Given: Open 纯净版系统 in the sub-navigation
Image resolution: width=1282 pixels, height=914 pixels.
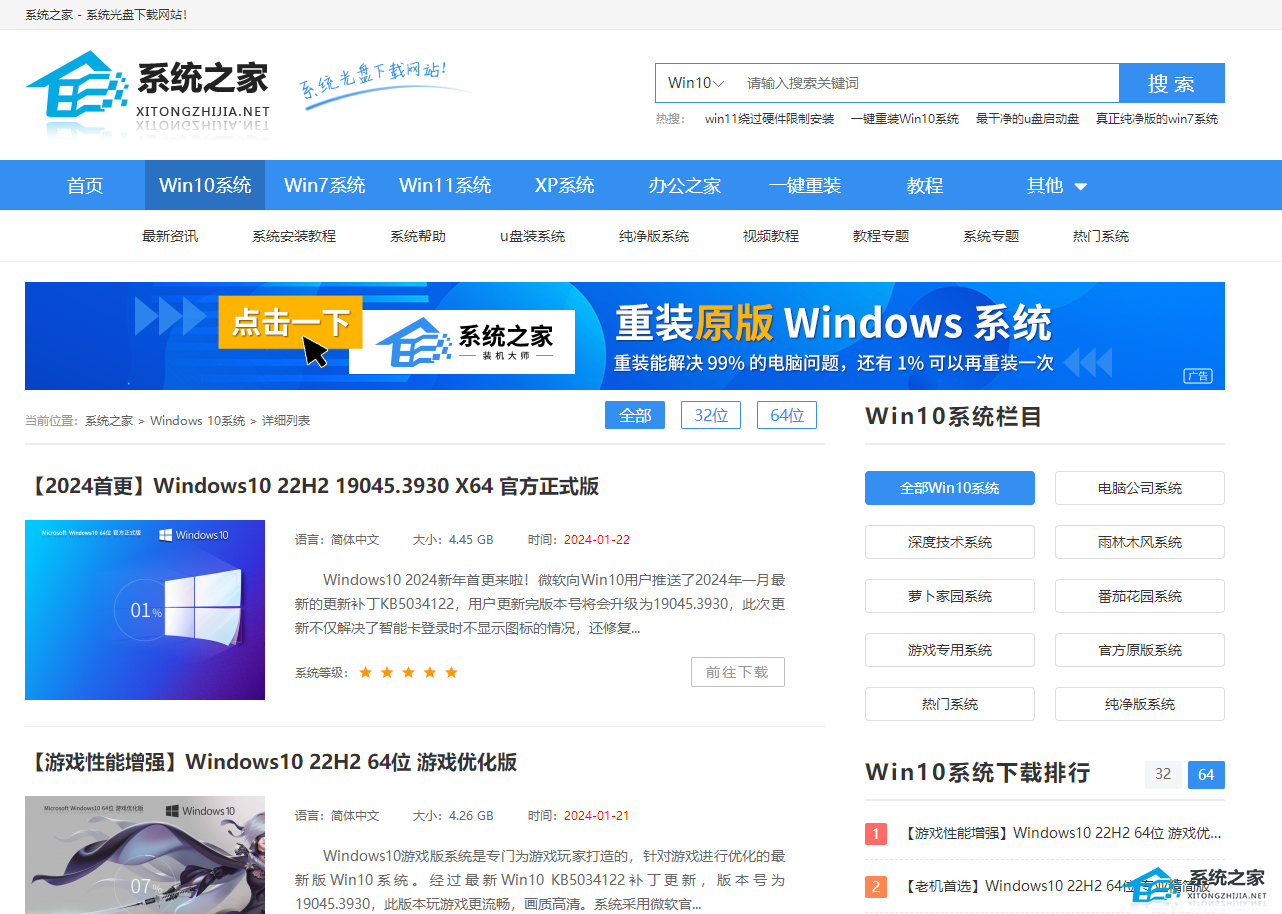Looking at the screenshot, I should coord(654,236).
